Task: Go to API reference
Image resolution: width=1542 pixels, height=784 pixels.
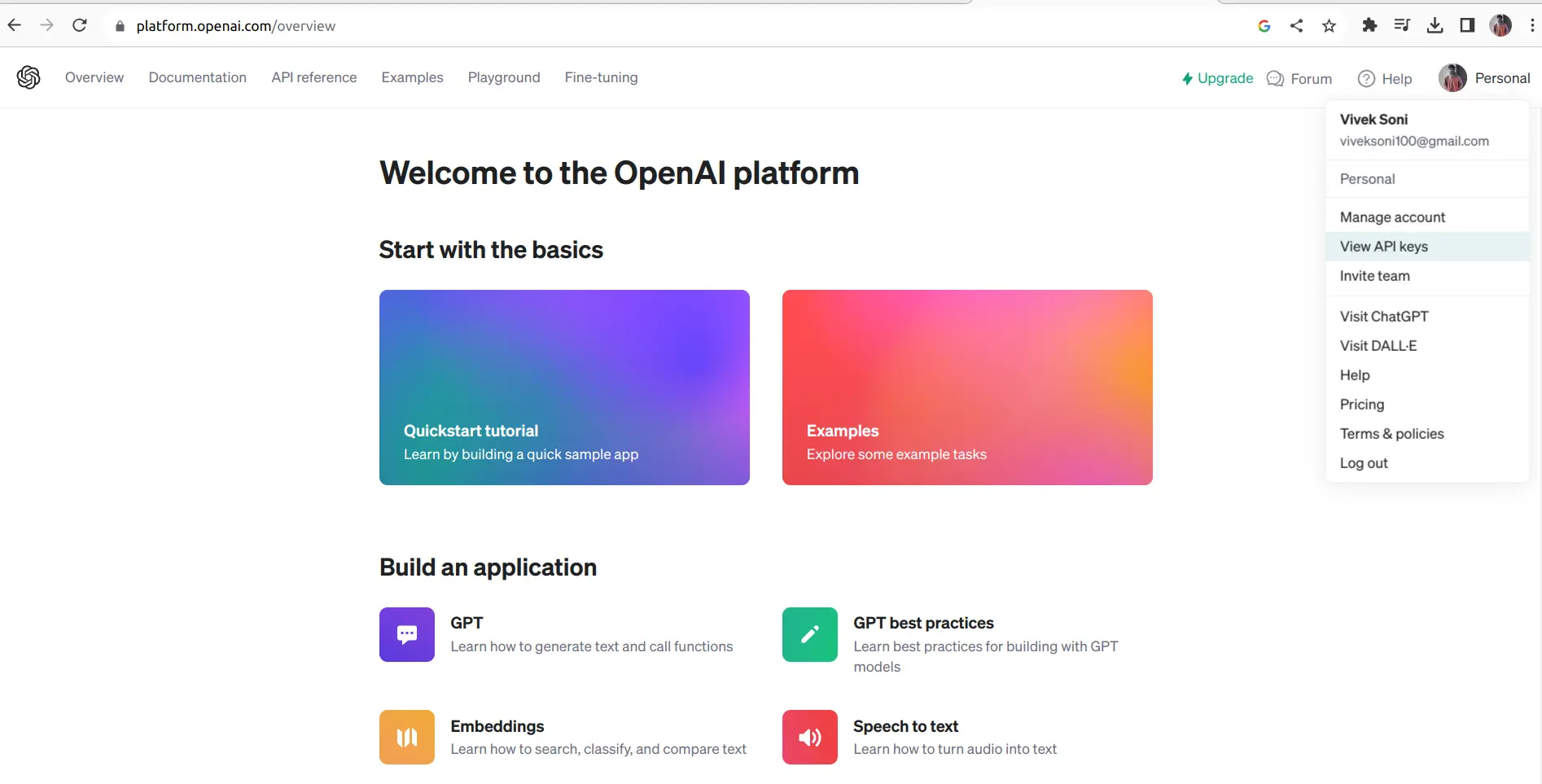Action: coord(314,77)
